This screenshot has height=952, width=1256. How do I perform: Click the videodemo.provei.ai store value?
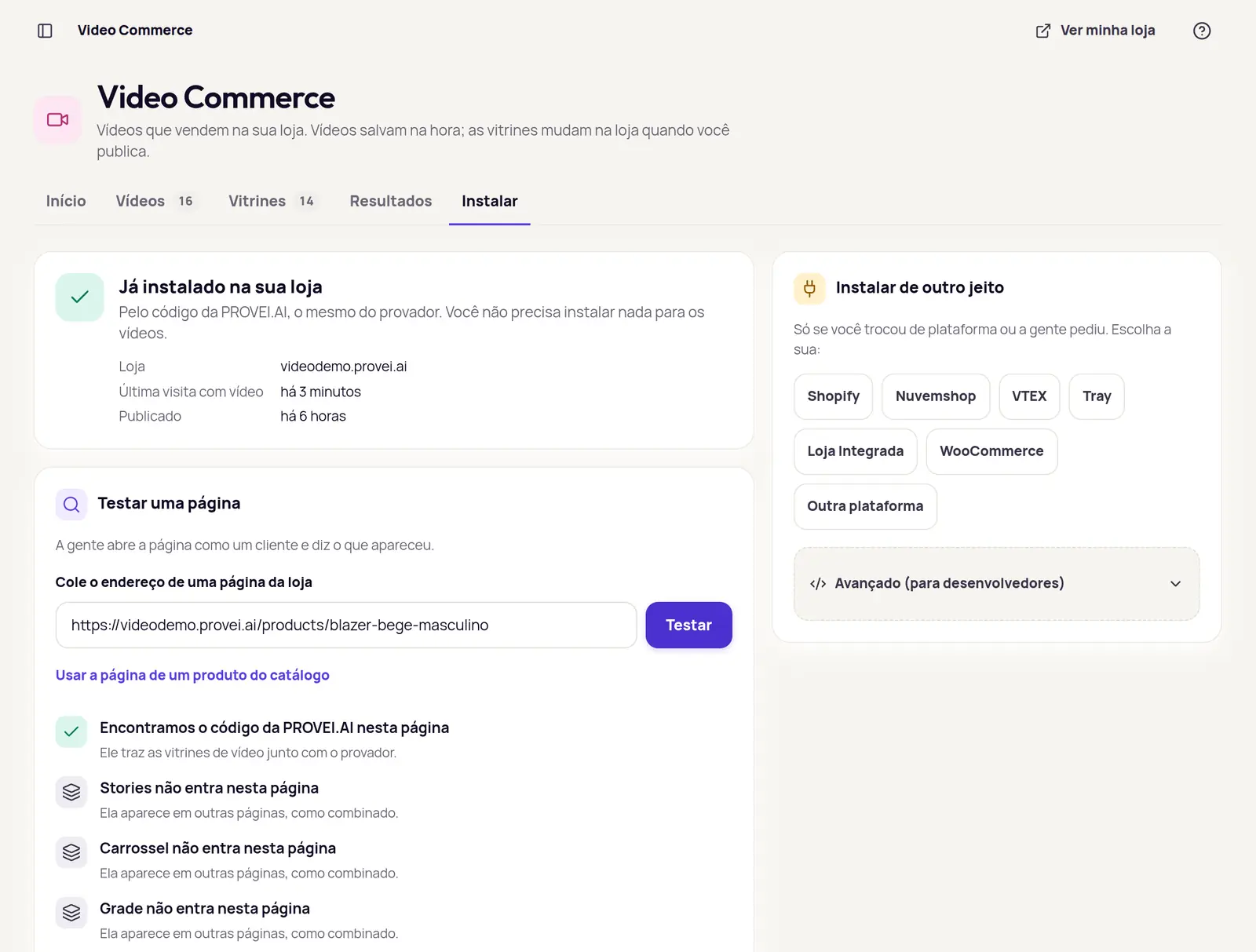click(344, 367)
